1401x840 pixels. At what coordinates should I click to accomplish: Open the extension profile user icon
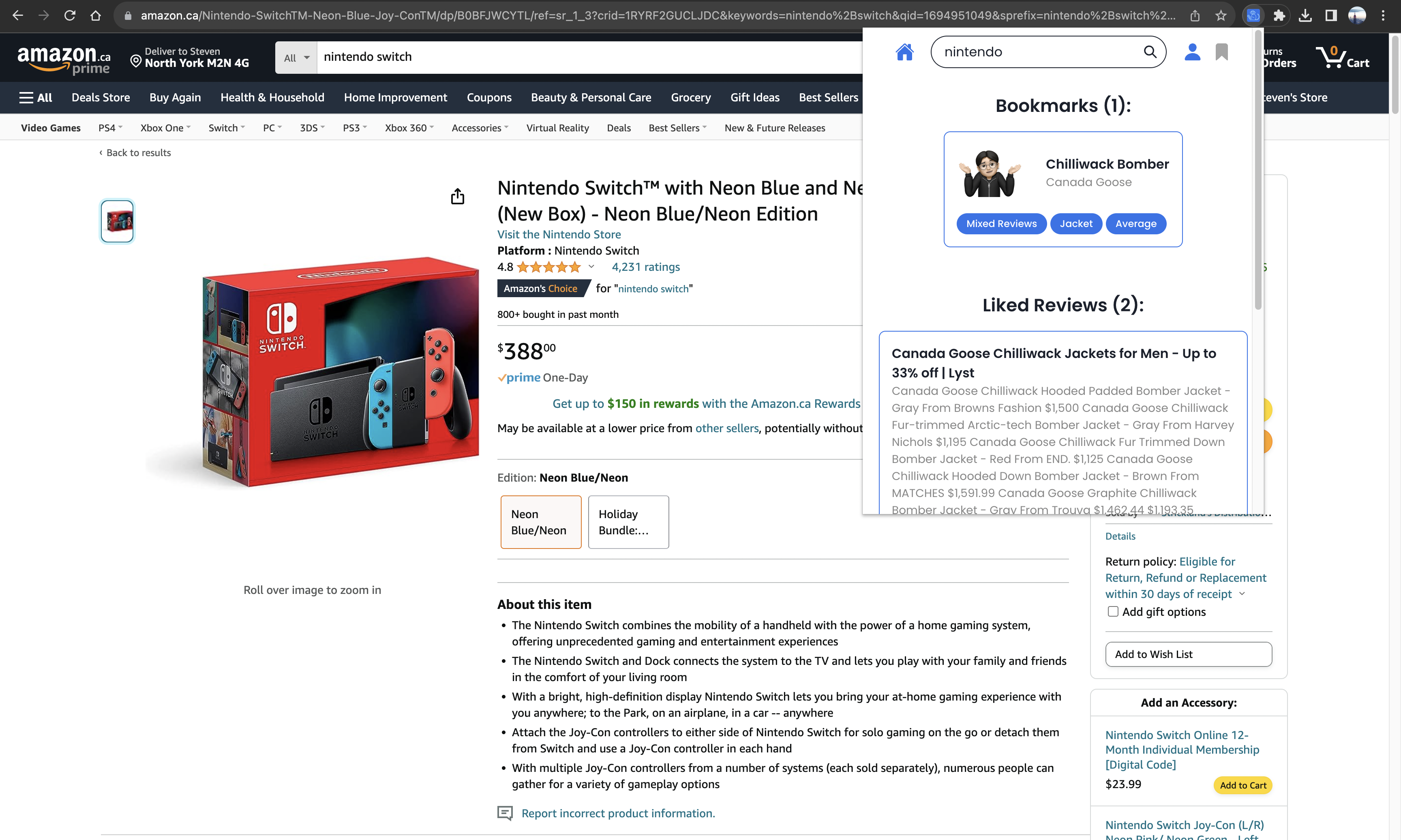[1192, 52]
